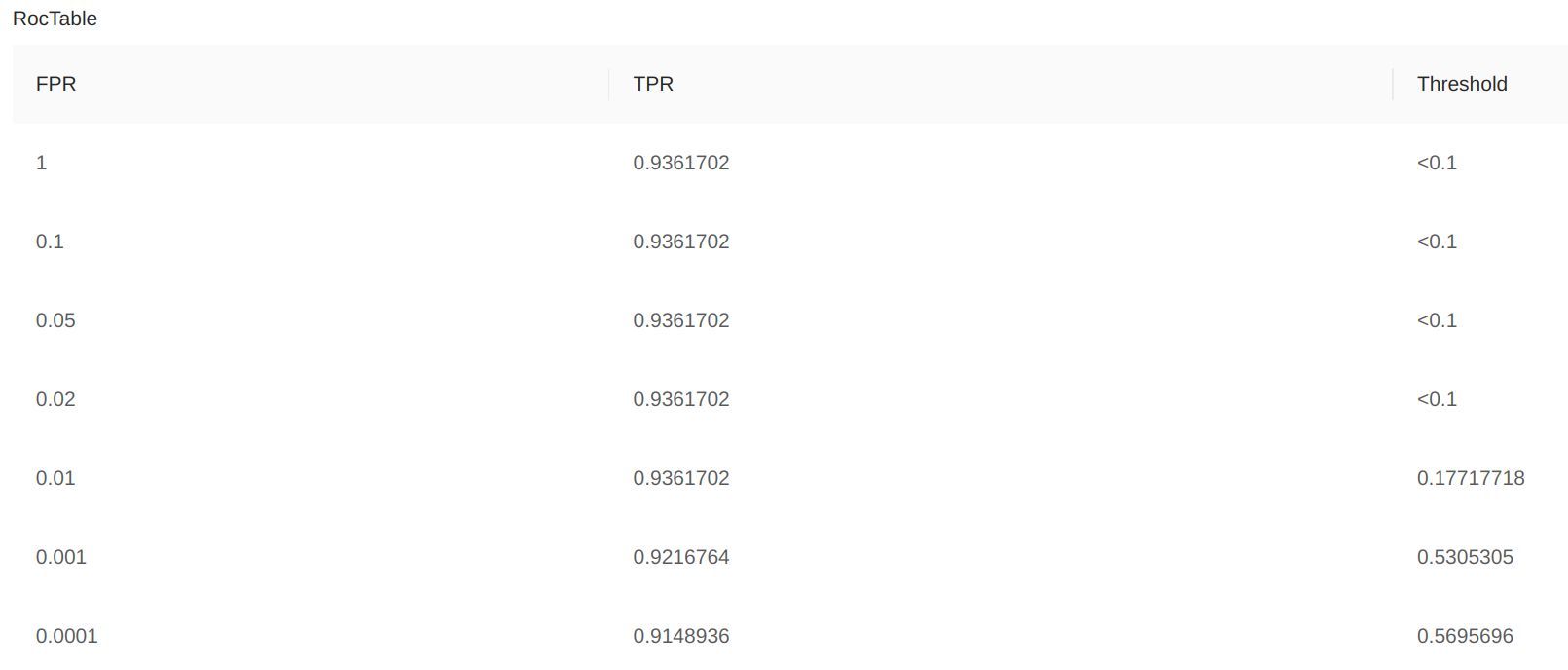This screenshot has height=670, width=1568.
Task: Click the TPR cell in the FPR 1 row
Action: click(x=680, y=163)
